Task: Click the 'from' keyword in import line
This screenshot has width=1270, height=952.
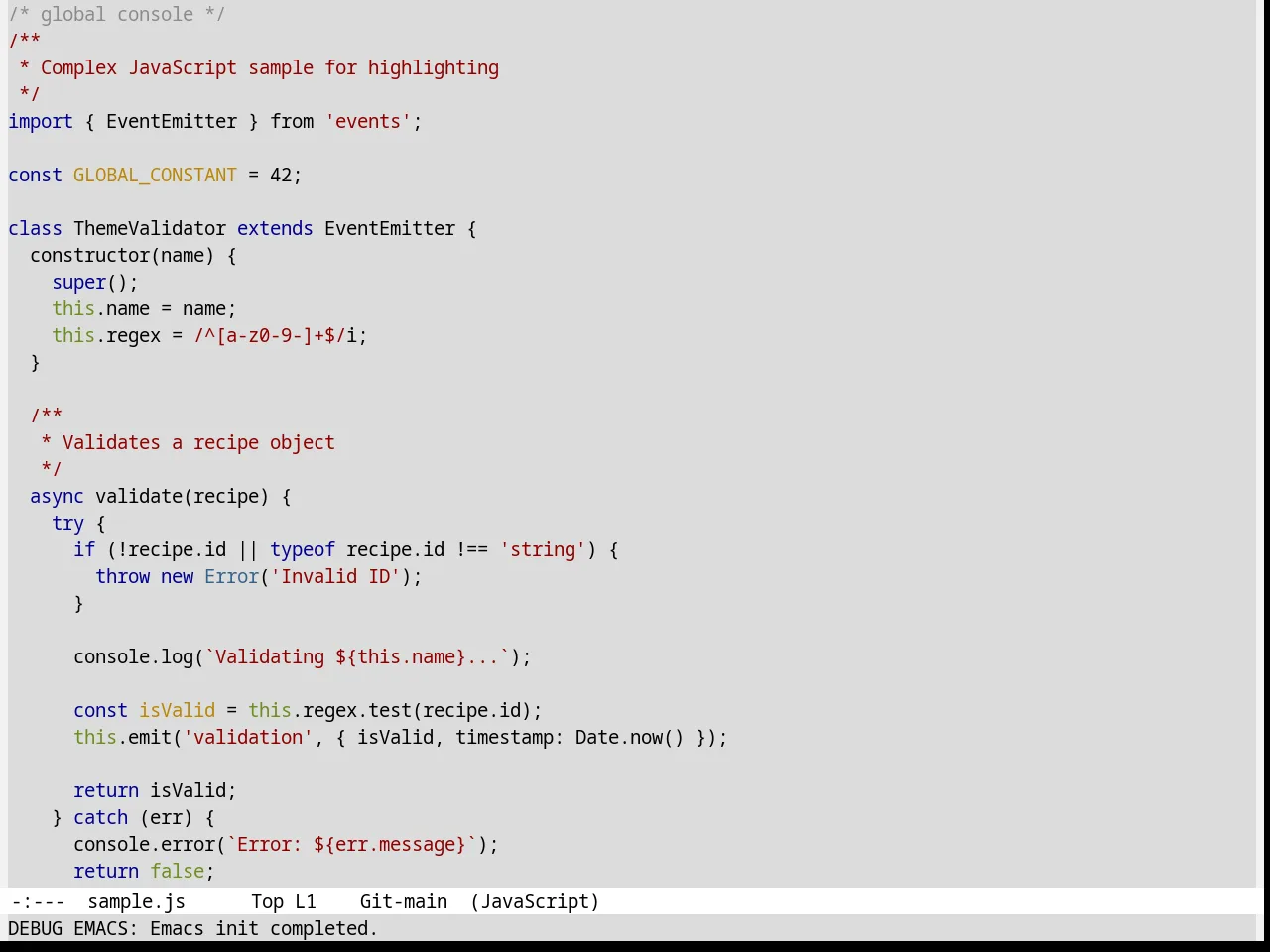Action: pos(292,121)
